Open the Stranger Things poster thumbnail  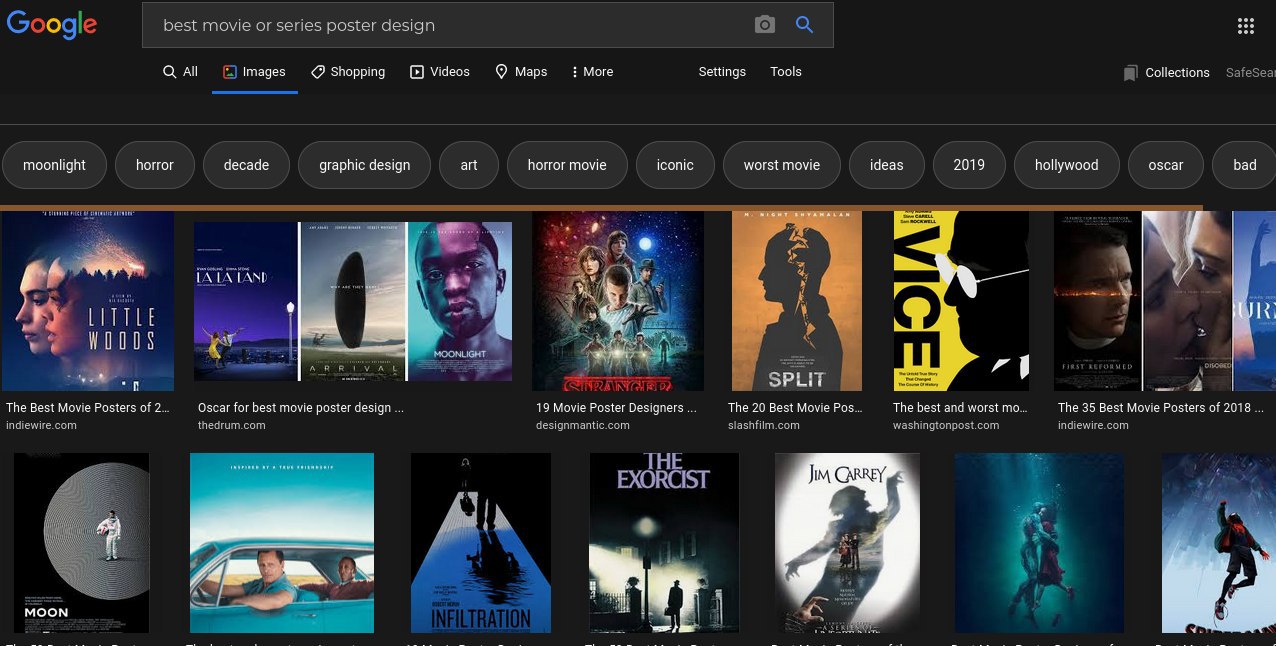tap(618, 301)
